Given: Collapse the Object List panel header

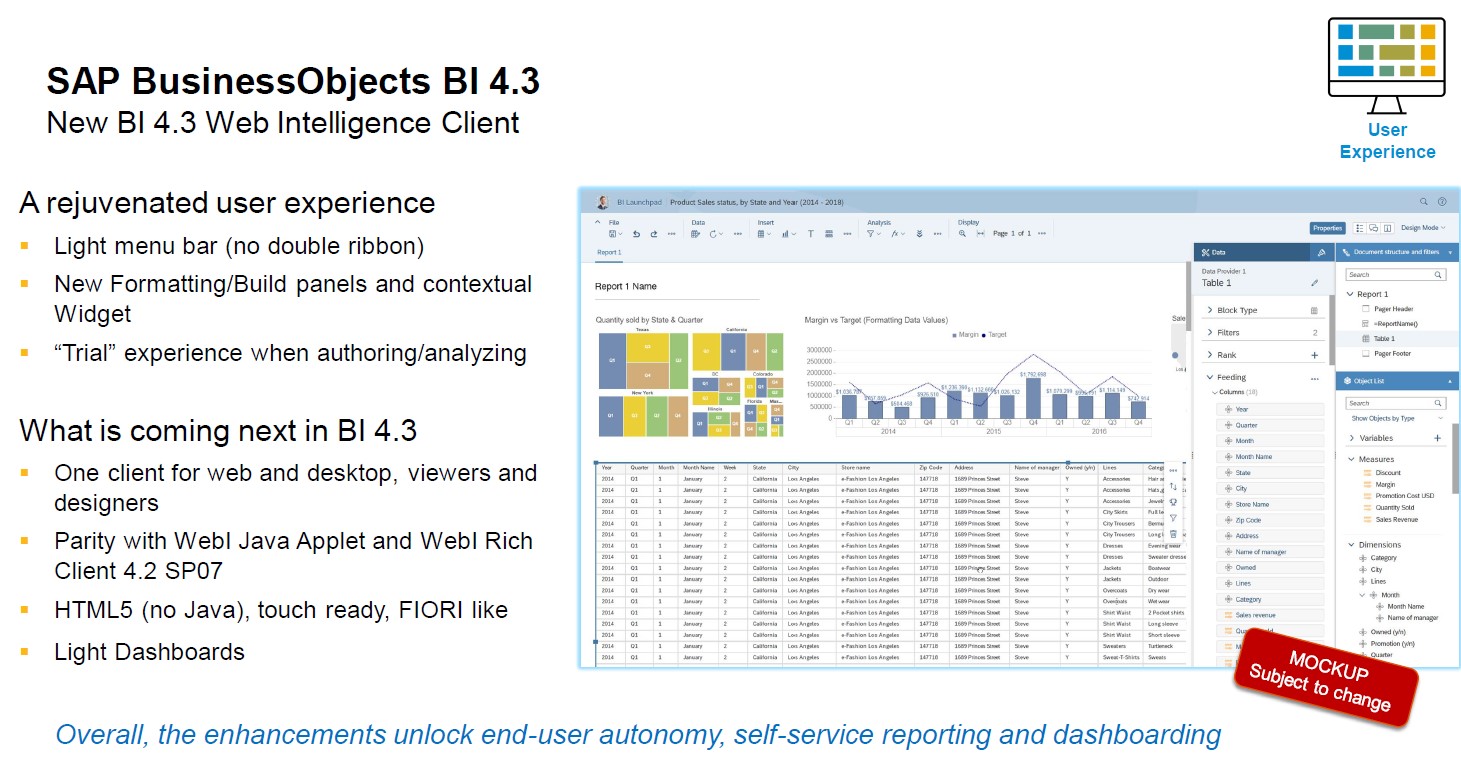Looking at the screenshot, I should click(1450, 381).
